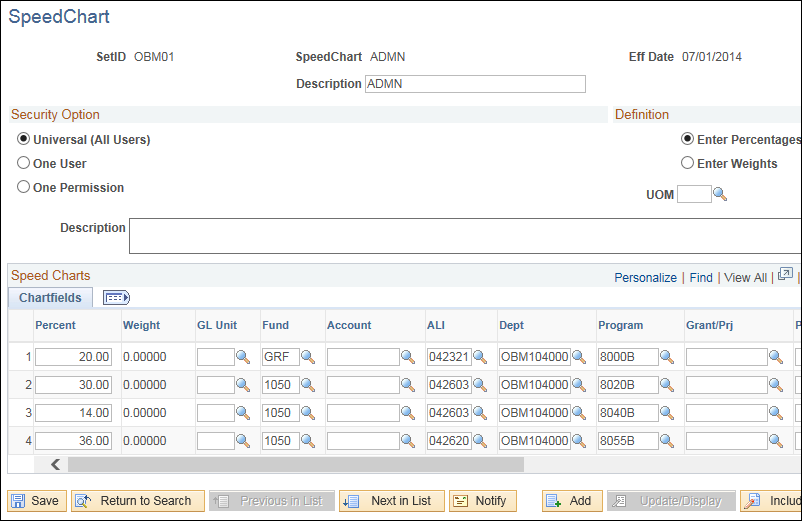Switch to Chartfields tab
Screen dimensions: 802x521
tap(50, 298)
